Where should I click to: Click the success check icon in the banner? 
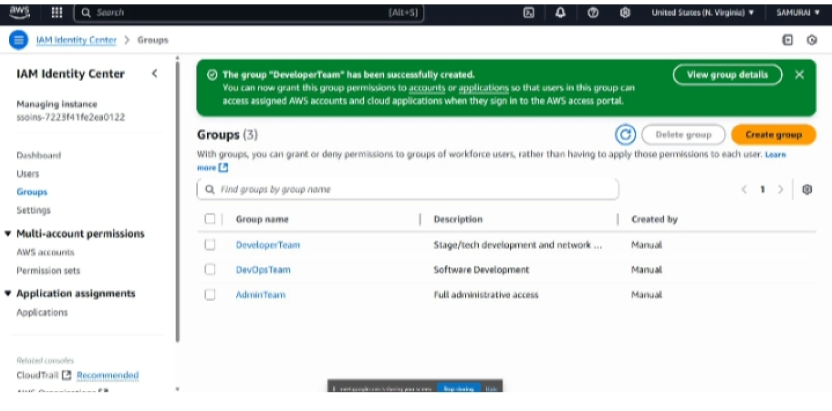212,75
